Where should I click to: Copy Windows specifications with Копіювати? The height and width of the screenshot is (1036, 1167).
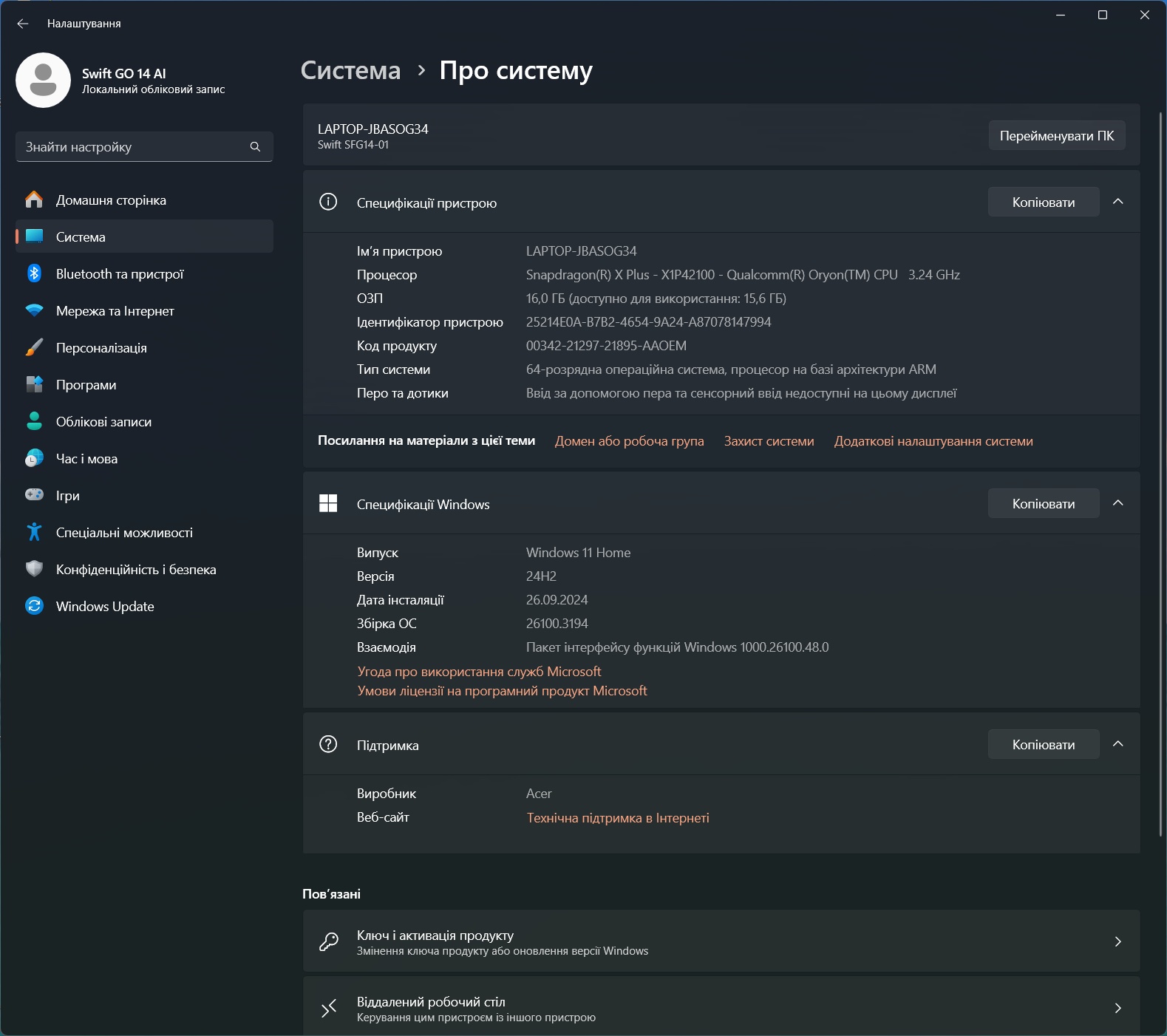pyautogui.click(x=1044, y=503)
